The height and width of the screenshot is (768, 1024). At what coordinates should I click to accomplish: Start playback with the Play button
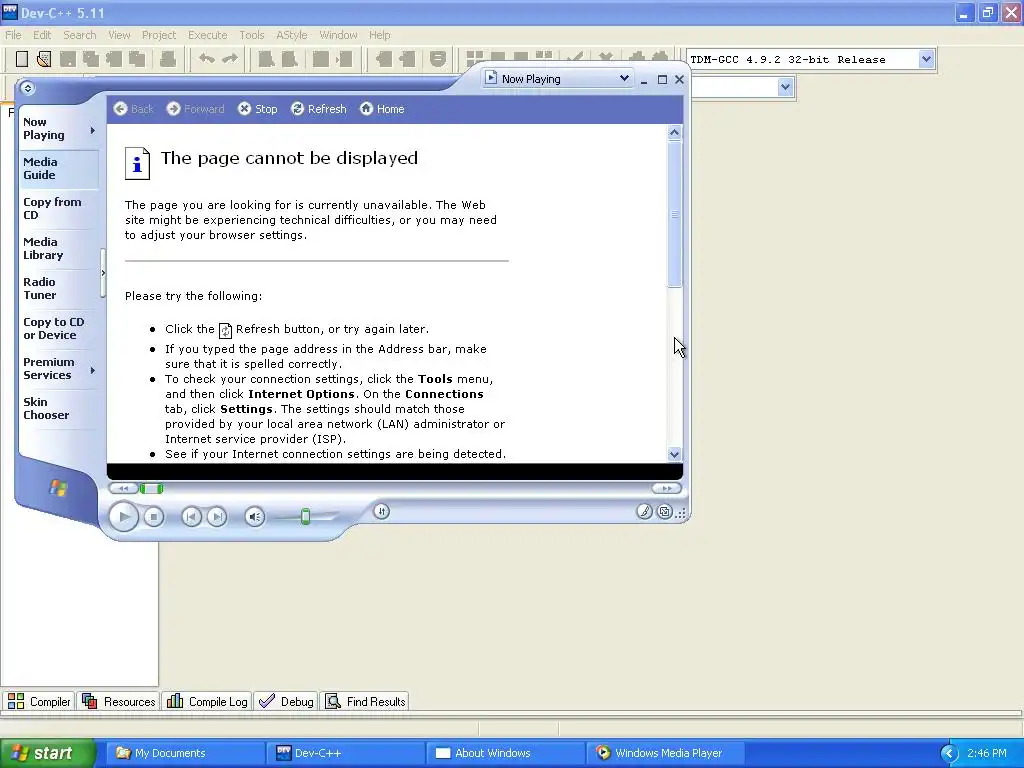(x=123, y=517)
